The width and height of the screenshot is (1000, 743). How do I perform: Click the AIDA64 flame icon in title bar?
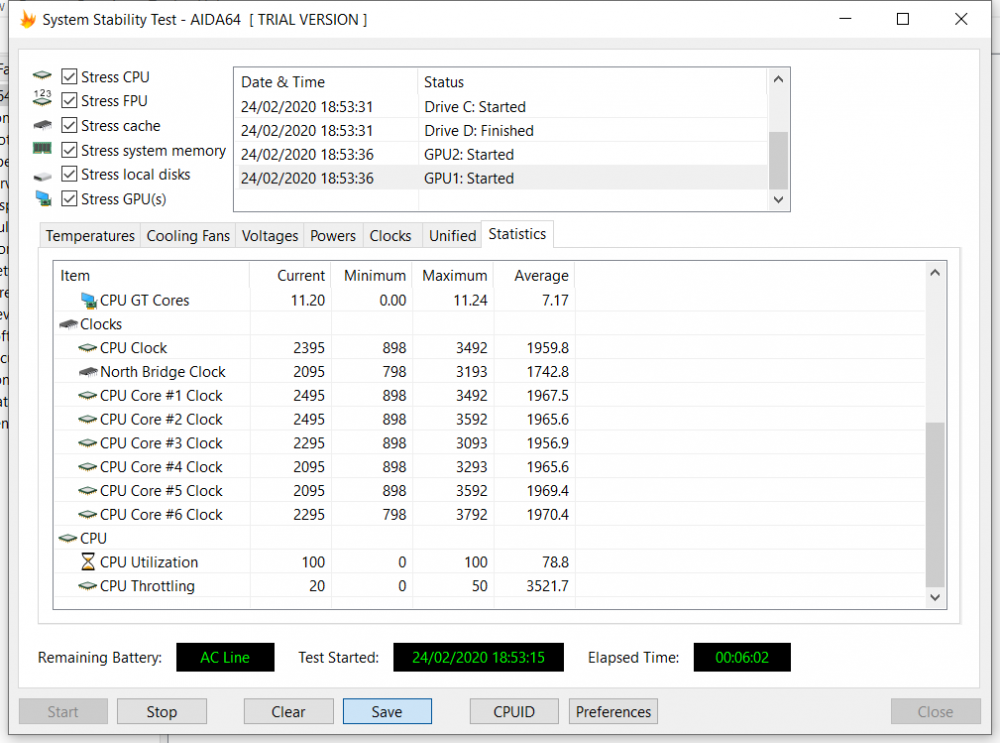28,19
